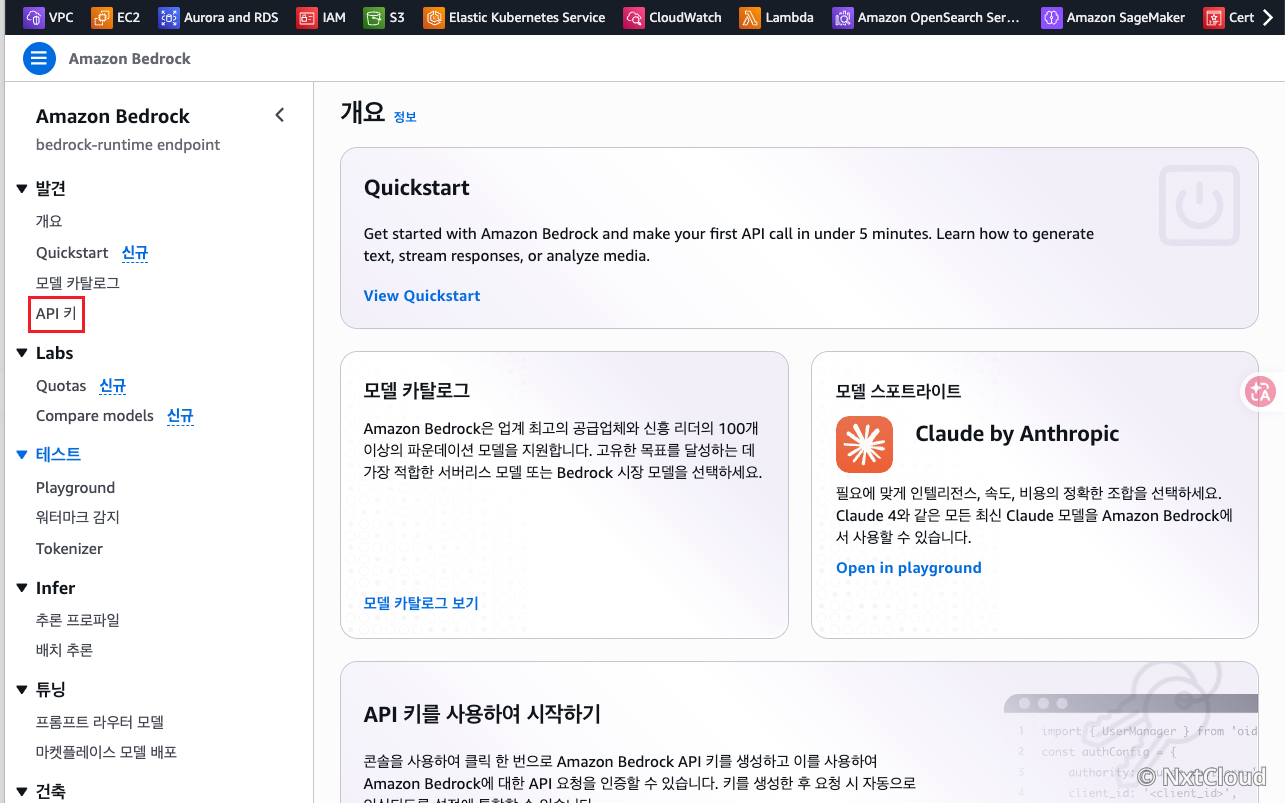This screenshot has height=803, width=1285.
Task: Click the Quickstart card heading
Action: 417,188
